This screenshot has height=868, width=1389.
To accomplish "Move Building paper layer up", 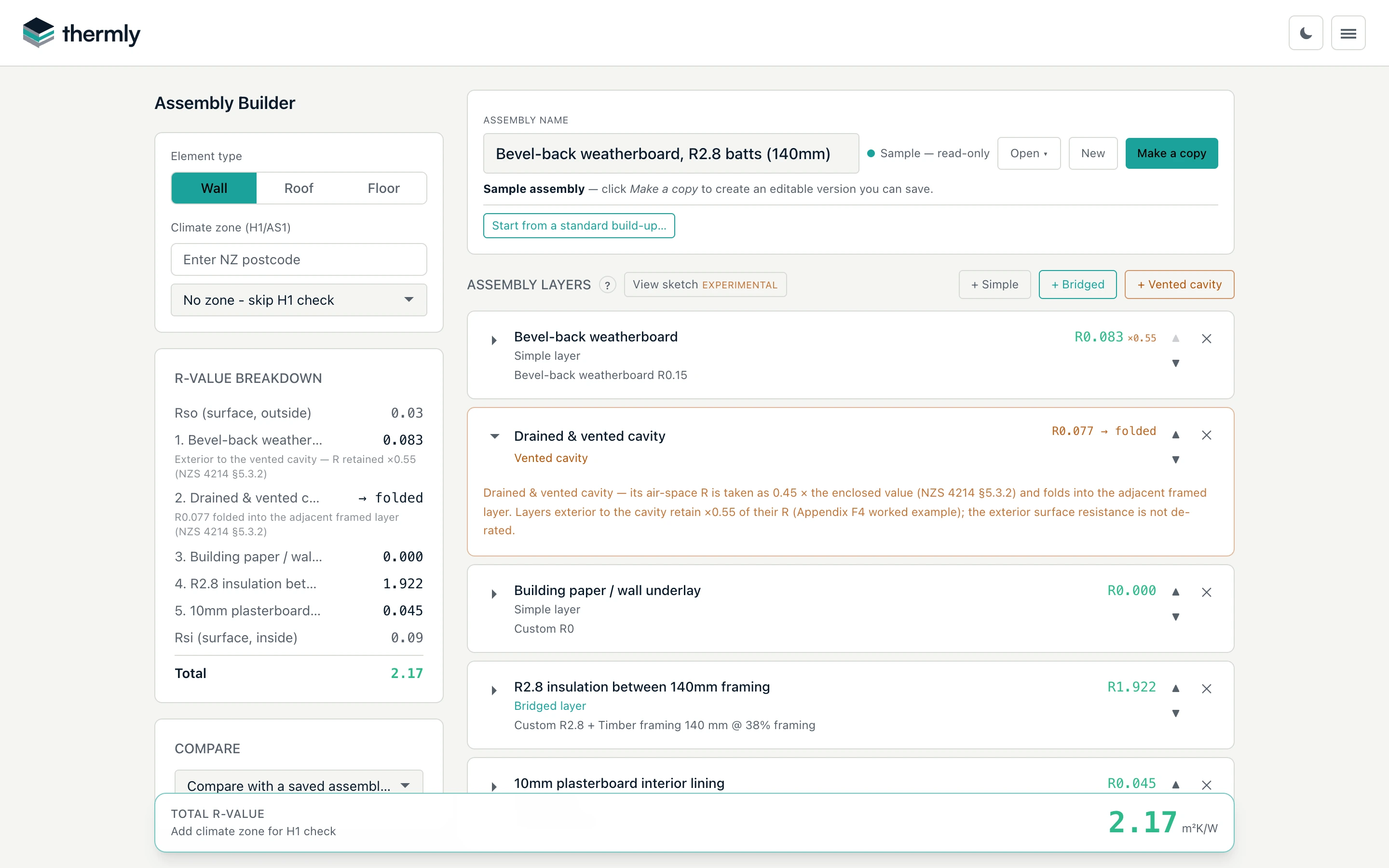I will click(1175, 592).
